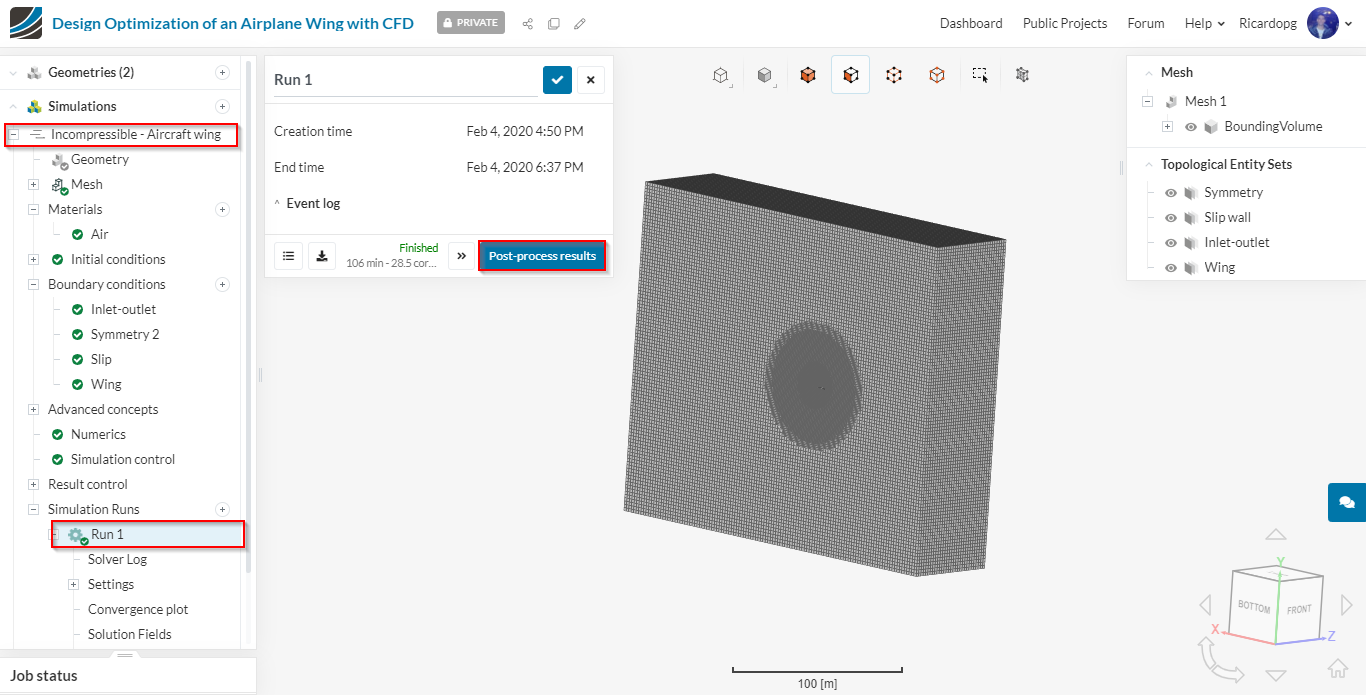Click the BOTTOM face of orientation cube

pyautogui.click(x=1254, y=606)
